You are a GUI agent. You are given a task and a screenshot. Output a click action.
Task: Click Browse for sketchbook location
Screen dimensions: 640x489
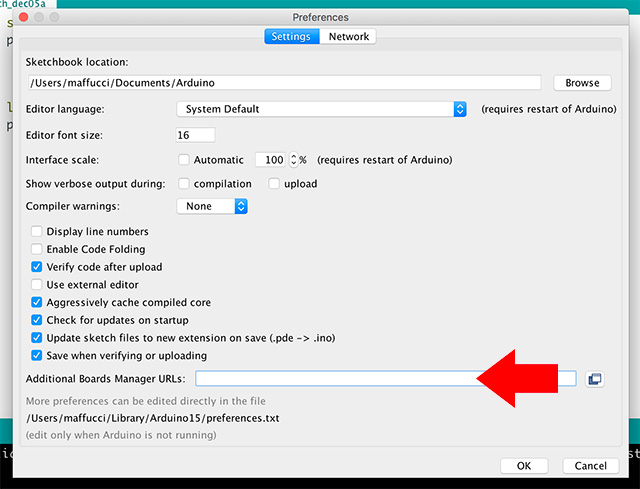(x=582, y=83)
